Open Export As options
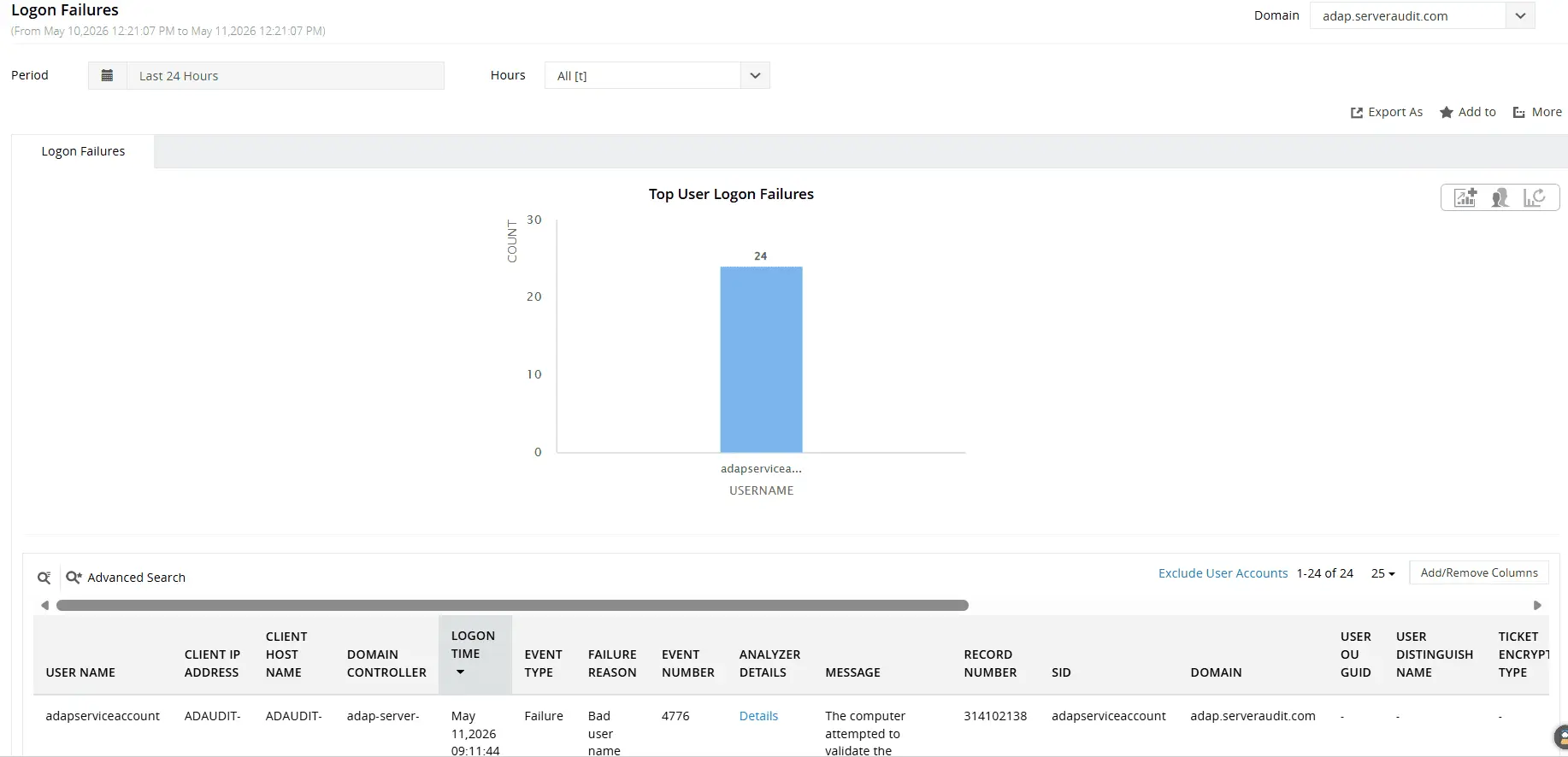This screenshot has width=1568, height=757. point(1387,112)
